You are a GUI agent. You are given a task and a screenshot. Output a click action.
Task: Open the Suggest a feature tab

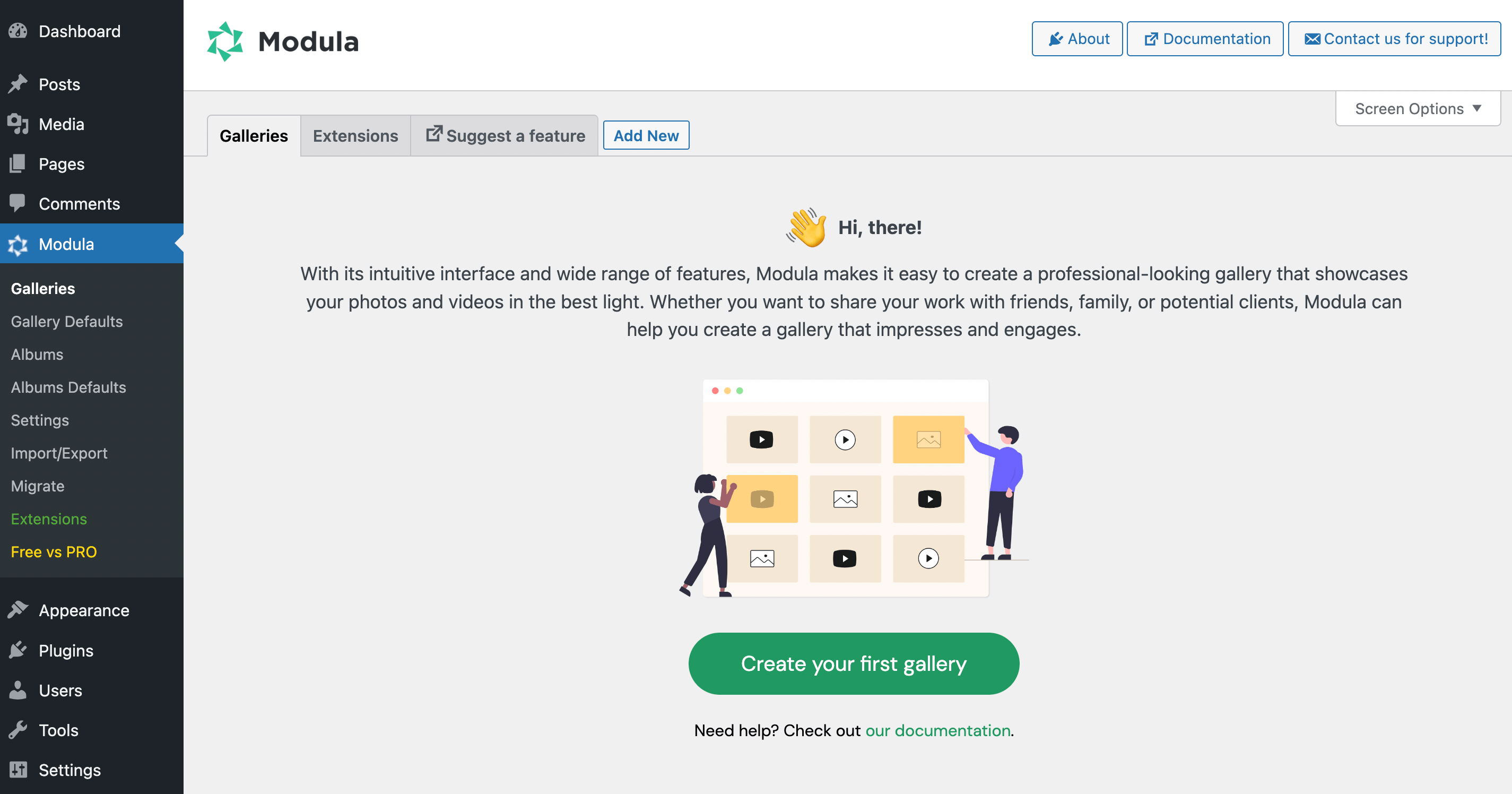pyautogui.click(x=505, y=136)
